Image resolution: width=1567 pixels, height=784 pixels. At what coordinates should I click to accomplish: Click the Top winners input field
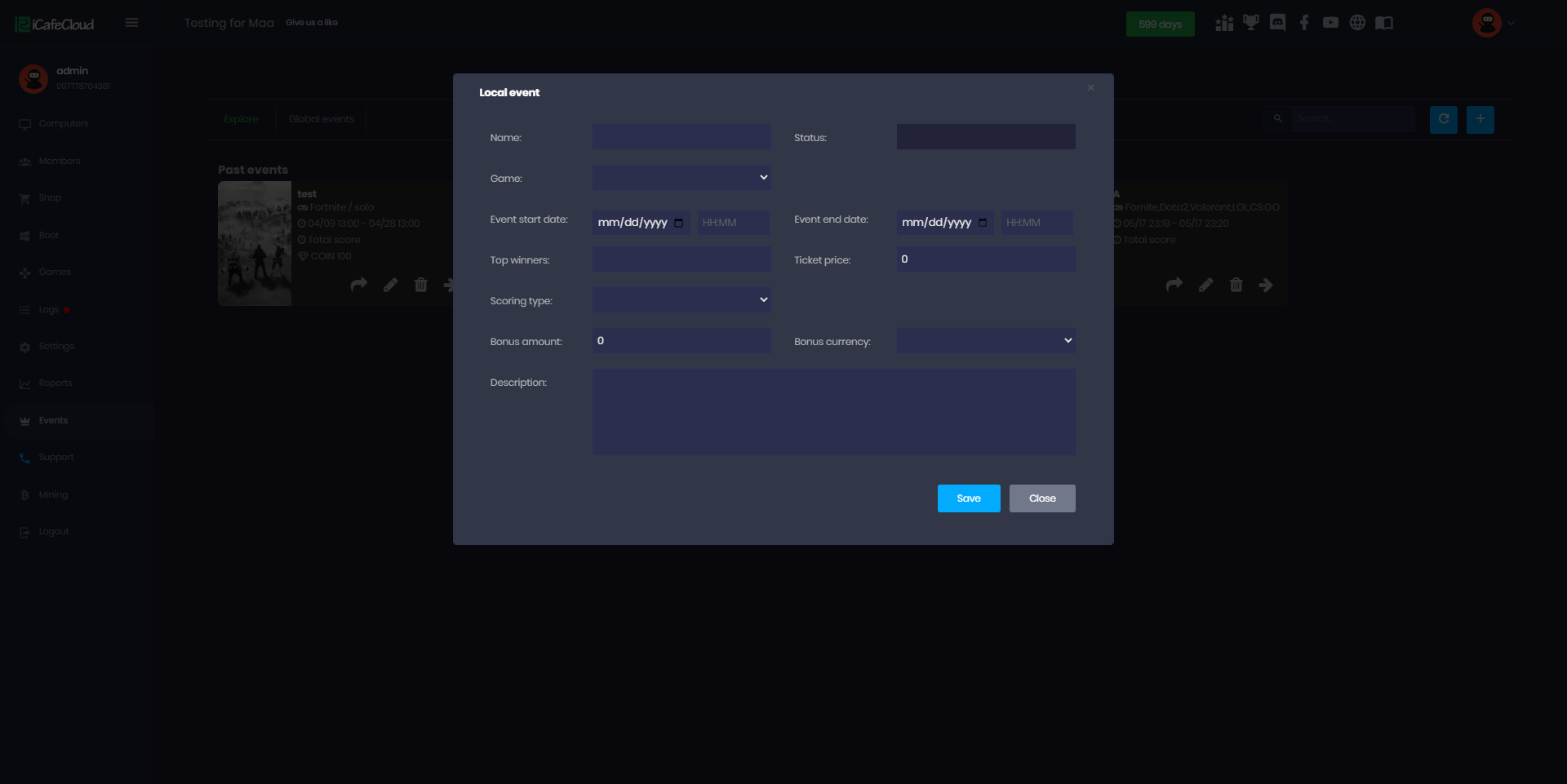pyautogui.click(x=681, y=259)
